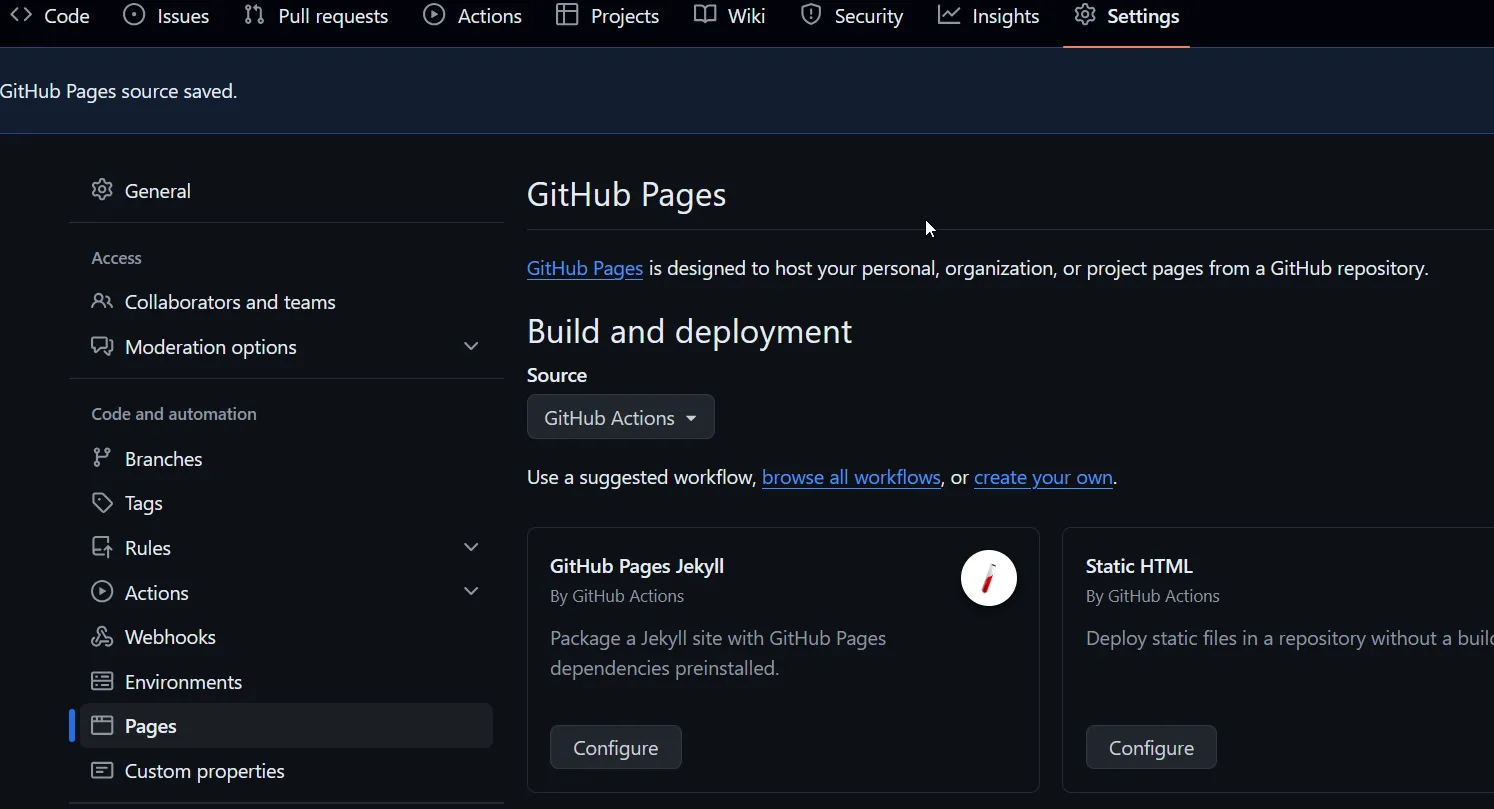The image size is (1494, 809).
Task: Click the create your own workflow link
Action: pyautogui.click(x=1042, y=477)
